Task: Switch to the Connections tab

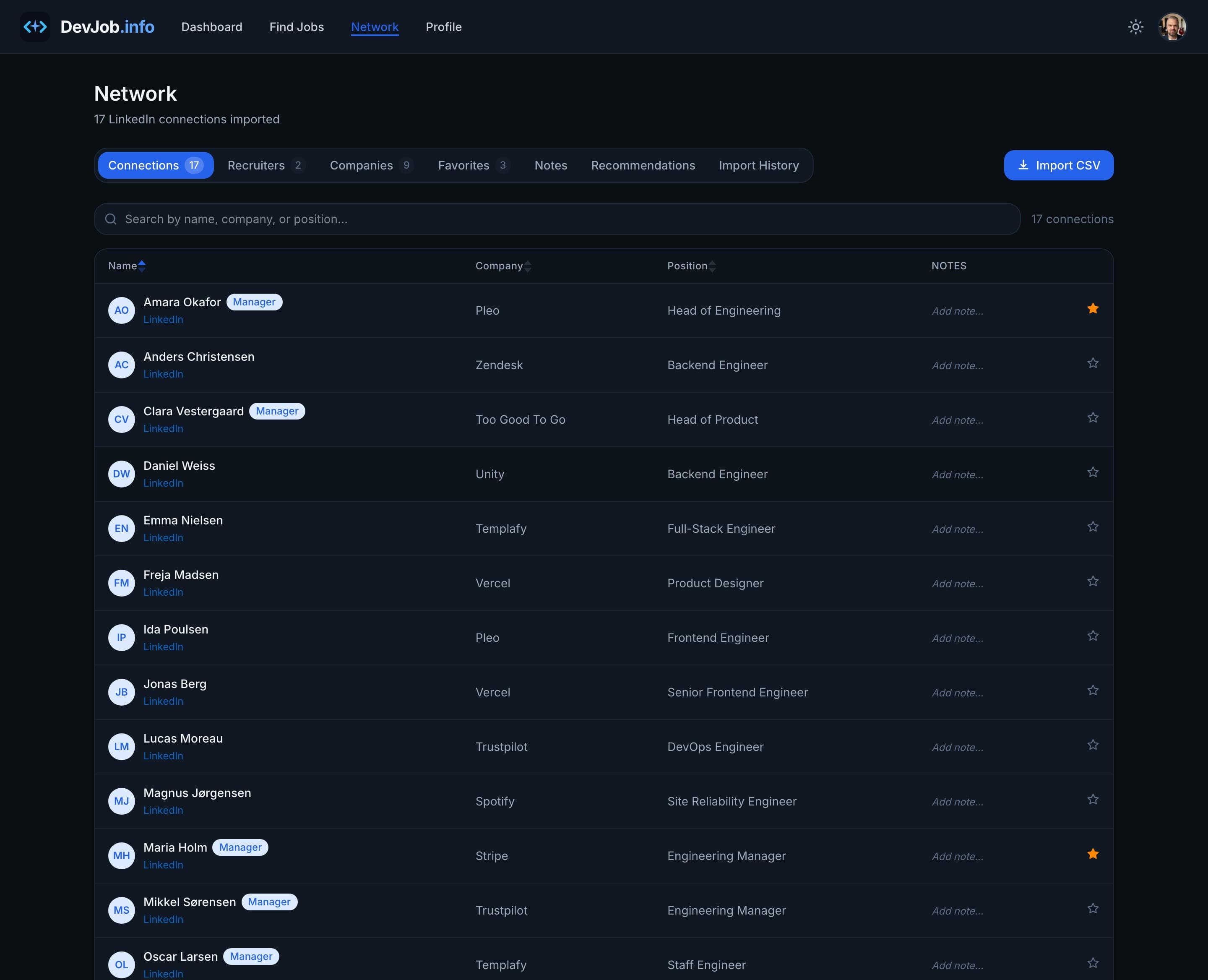Action: pyautogui.click(x=156, y=165)
